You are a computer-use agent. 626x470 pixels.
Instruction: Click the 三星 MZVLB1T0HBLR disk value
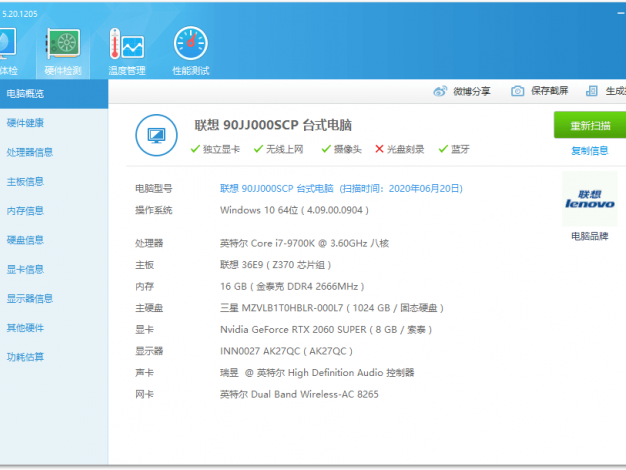point(332,308)
